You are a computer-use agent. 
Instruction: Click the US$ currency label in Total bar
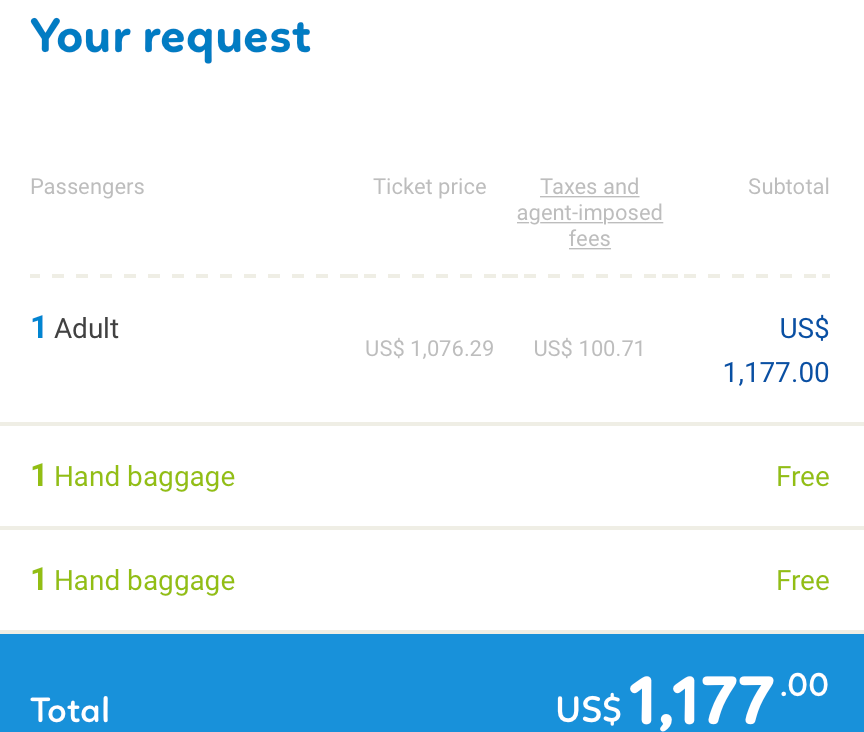(x=589, y=710)
